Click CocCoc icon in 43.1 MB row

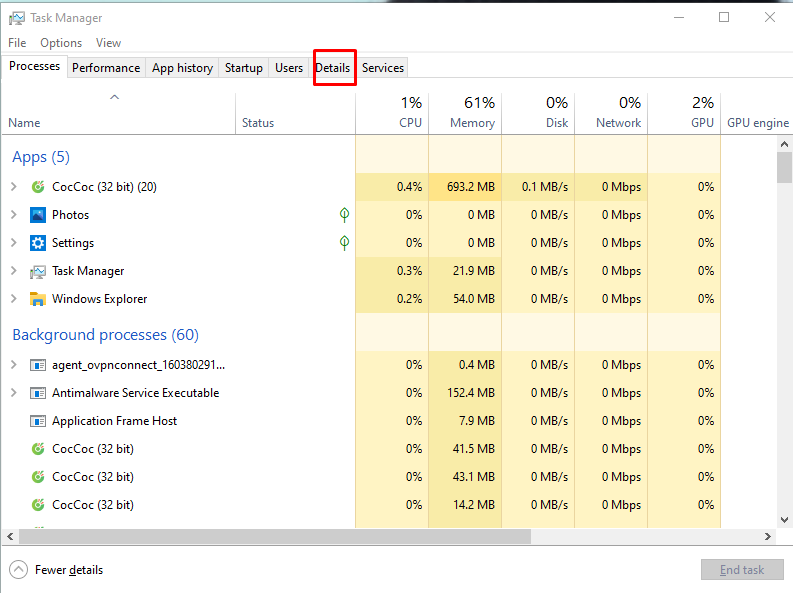click(x=38, y=477)
